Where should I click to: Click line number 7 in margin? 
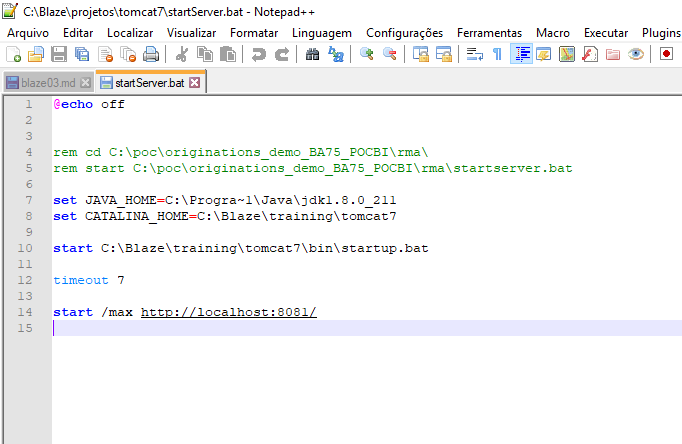(29, 200)
